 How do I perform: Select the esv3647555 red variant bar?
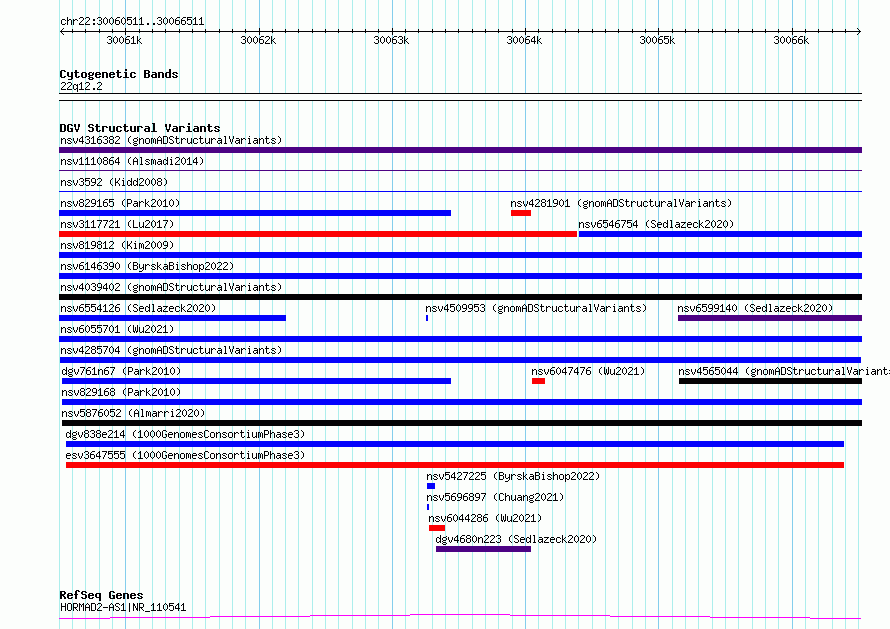tap(455, 465)
